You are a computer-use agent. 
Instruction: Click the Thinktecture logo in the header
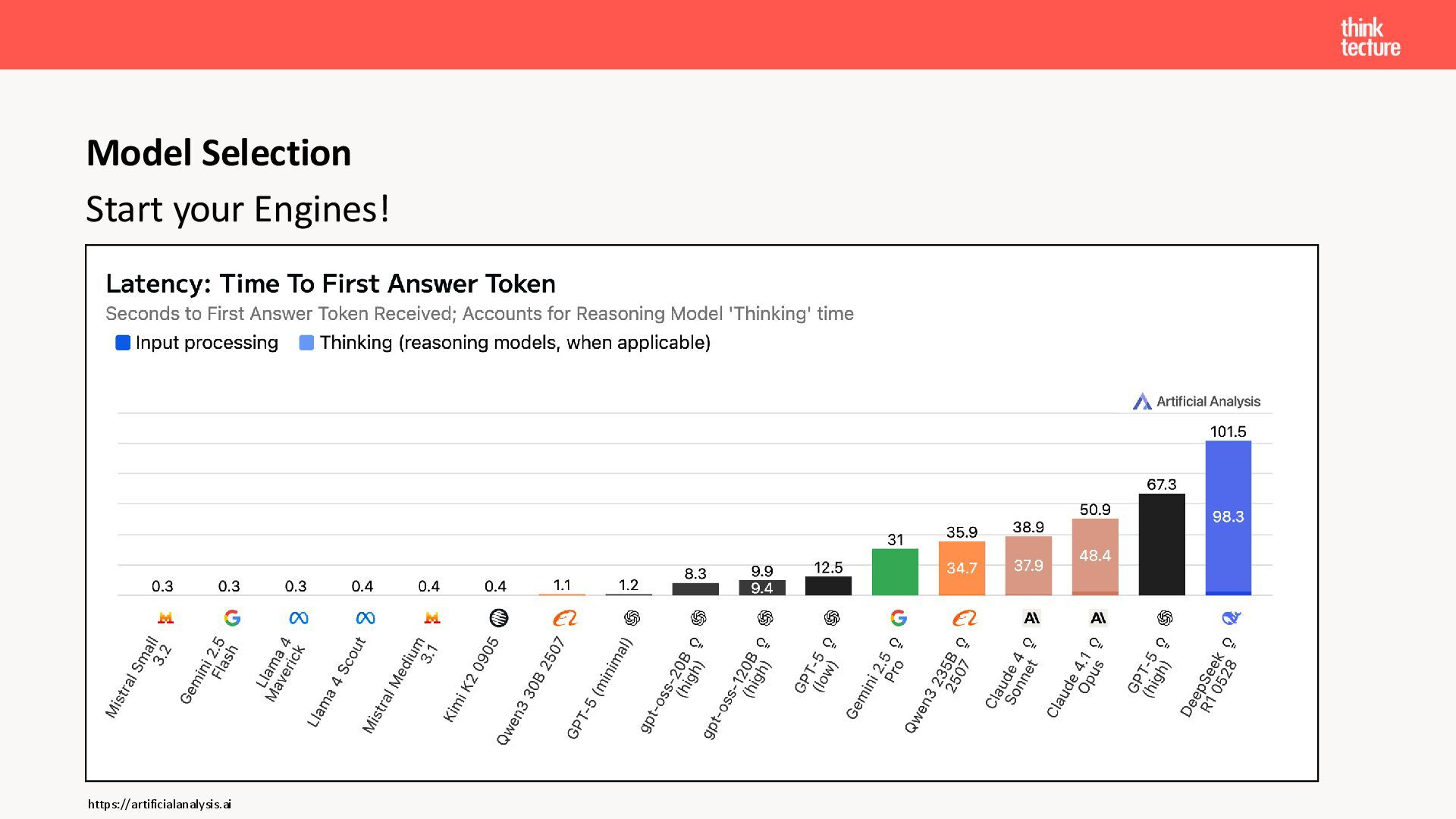pyautogui.click(x=1370, y=37)
